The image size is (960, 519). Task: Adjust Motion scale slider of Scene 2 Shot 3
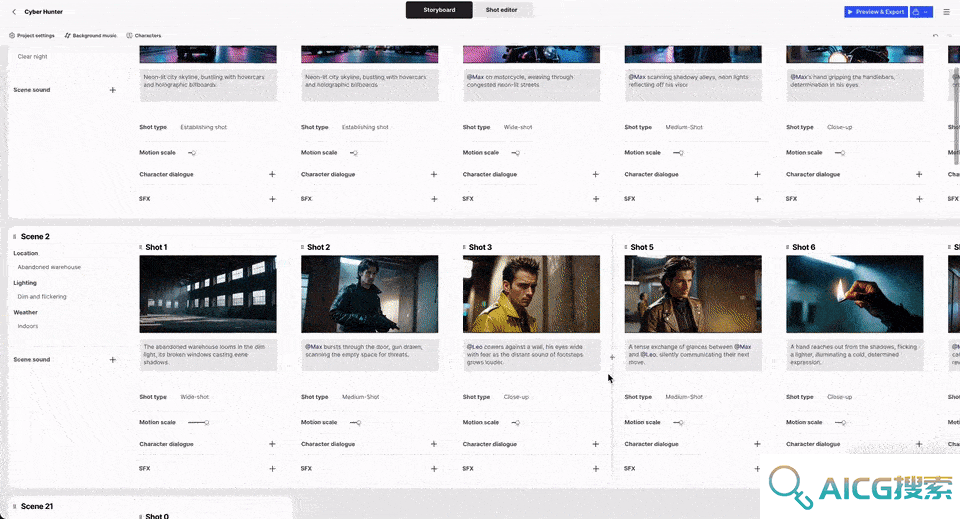(x=516, y=422)
